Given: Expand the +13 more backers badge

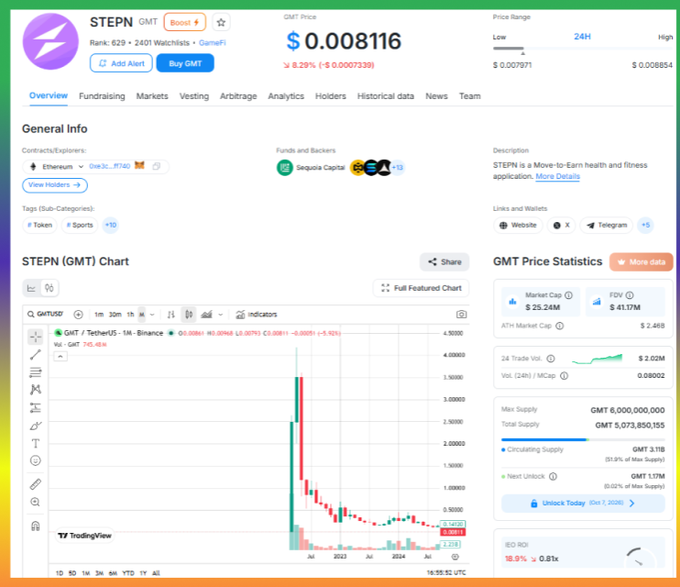Looking at the screenshot, I should point(397,167).
